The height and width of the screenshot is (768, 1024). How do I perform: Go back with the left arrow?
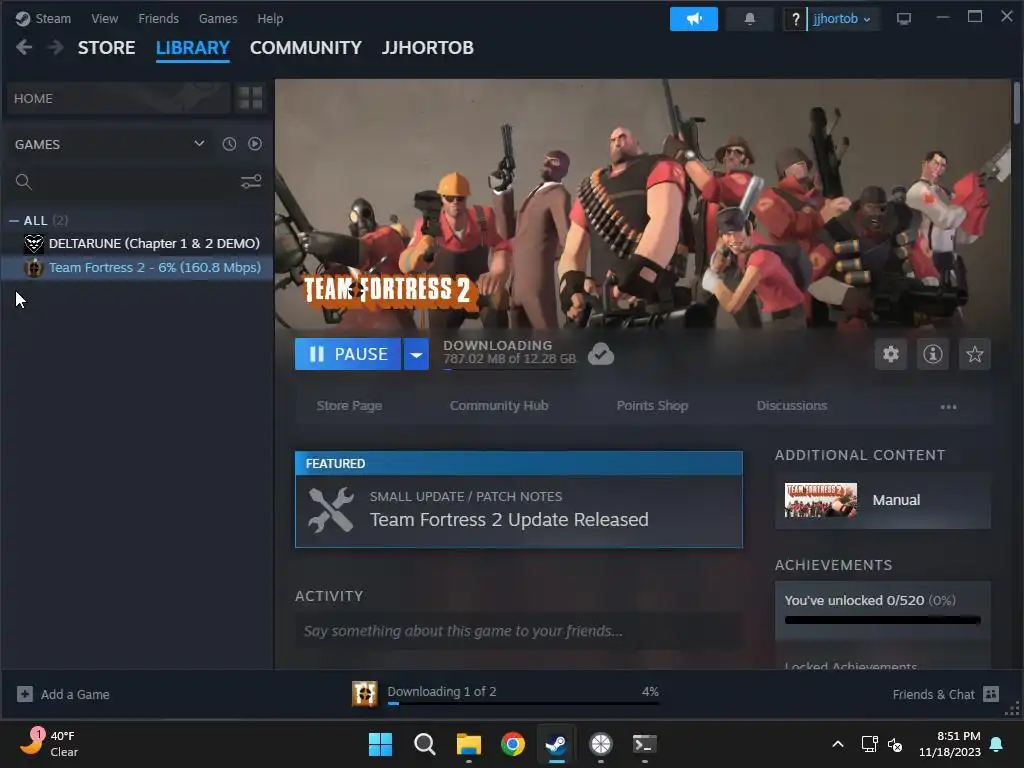[24, 48]
